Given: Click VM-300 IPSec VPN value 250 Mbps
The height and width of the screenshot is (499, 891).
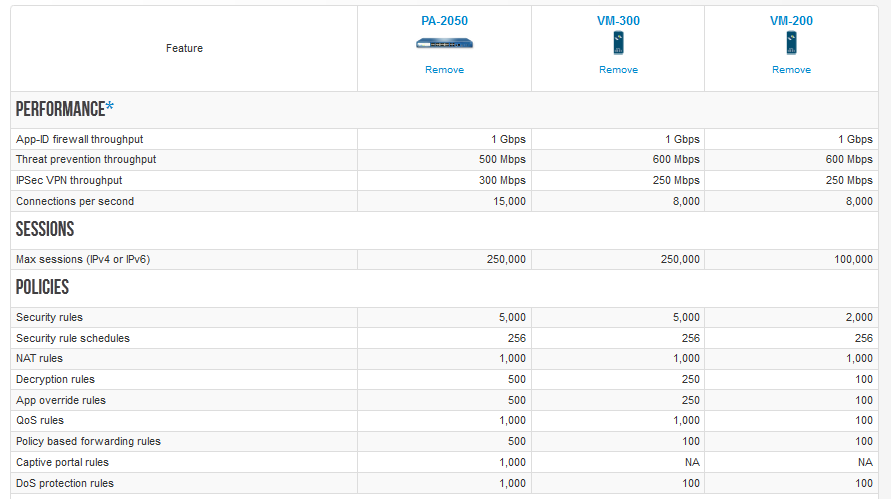Looking at the screenshot, I should pos(676,181).
